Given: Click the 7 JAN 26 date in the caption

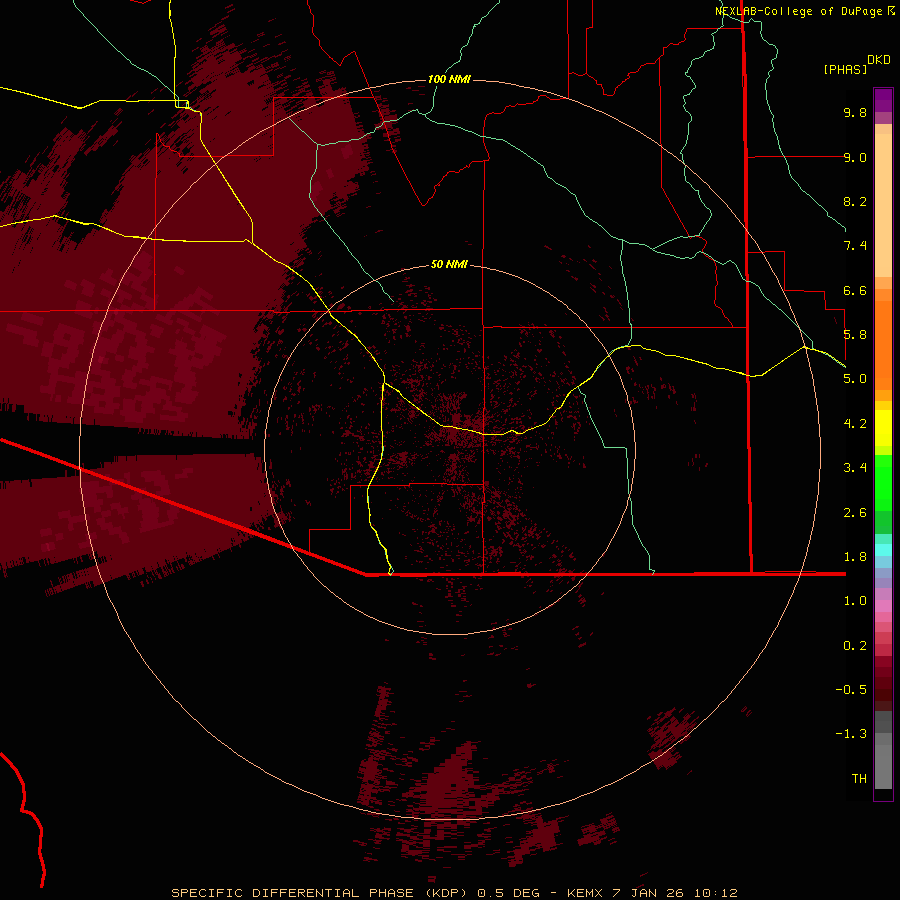Looking at the screenshot, I should (x=649, y=893).
